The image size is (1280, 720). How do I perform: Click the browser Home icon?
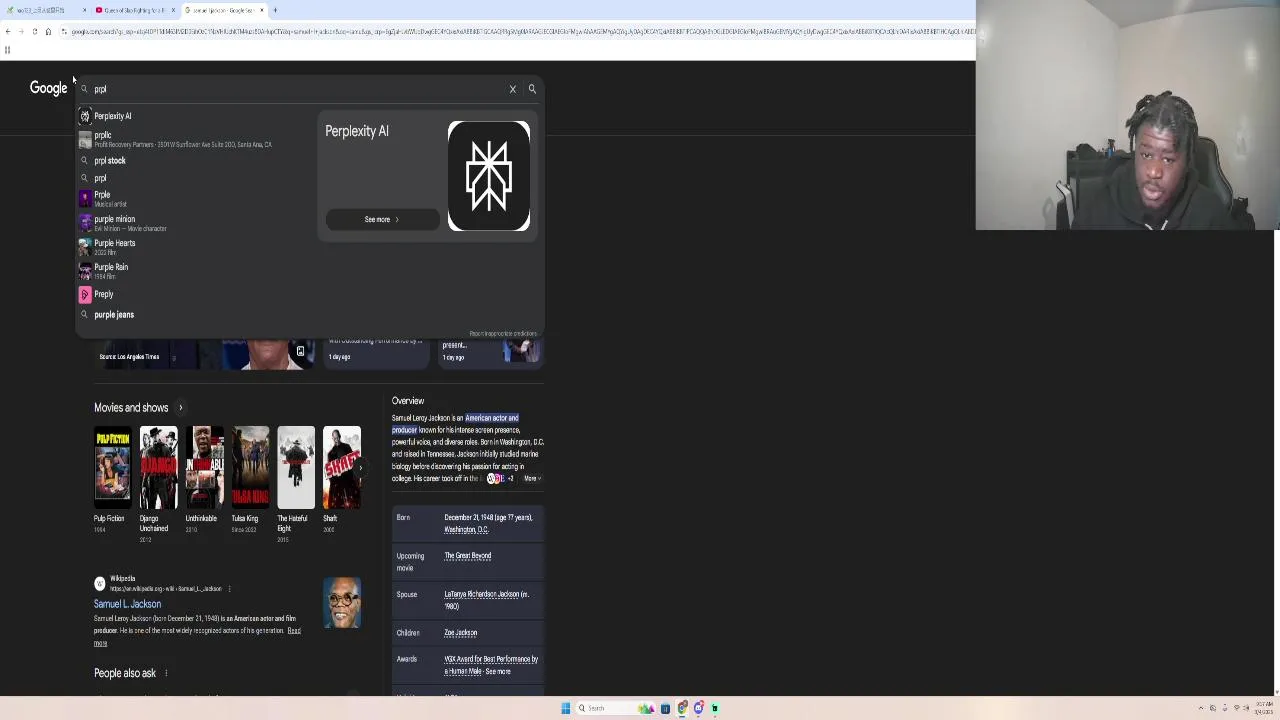[x=48, y=32]
